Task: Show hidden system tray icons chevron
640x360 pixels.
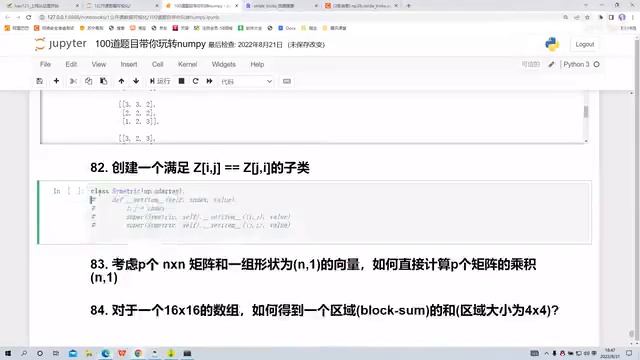Action: 547,353
